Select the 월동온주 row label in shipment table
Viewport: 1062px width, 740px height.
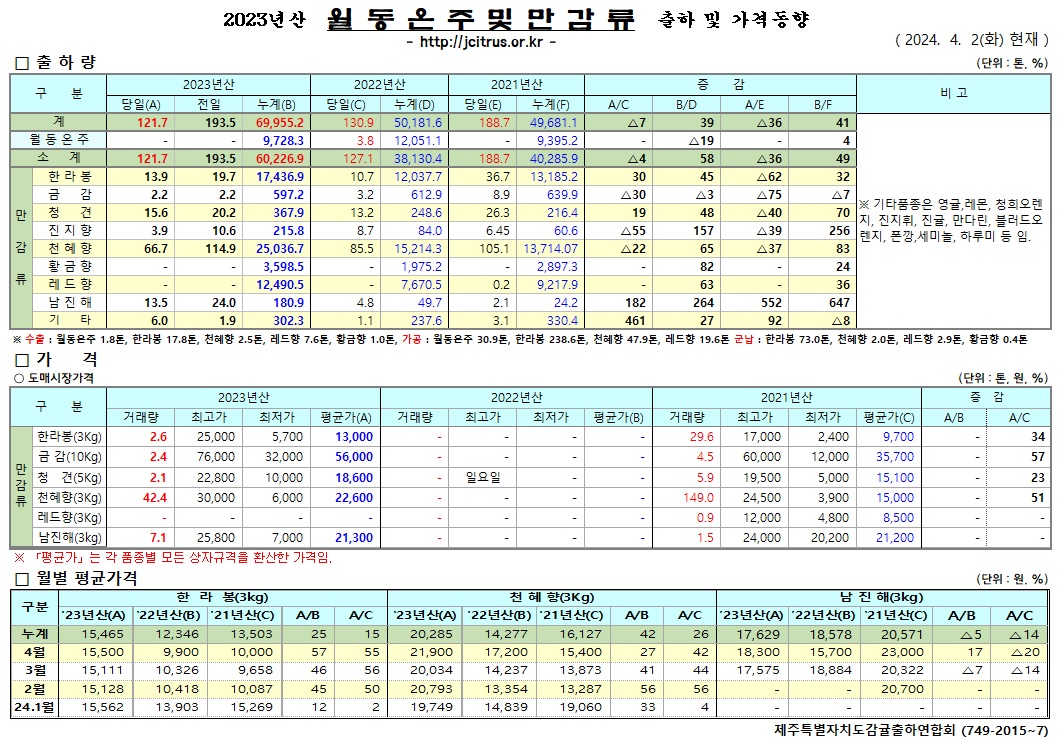pos(58,140)
